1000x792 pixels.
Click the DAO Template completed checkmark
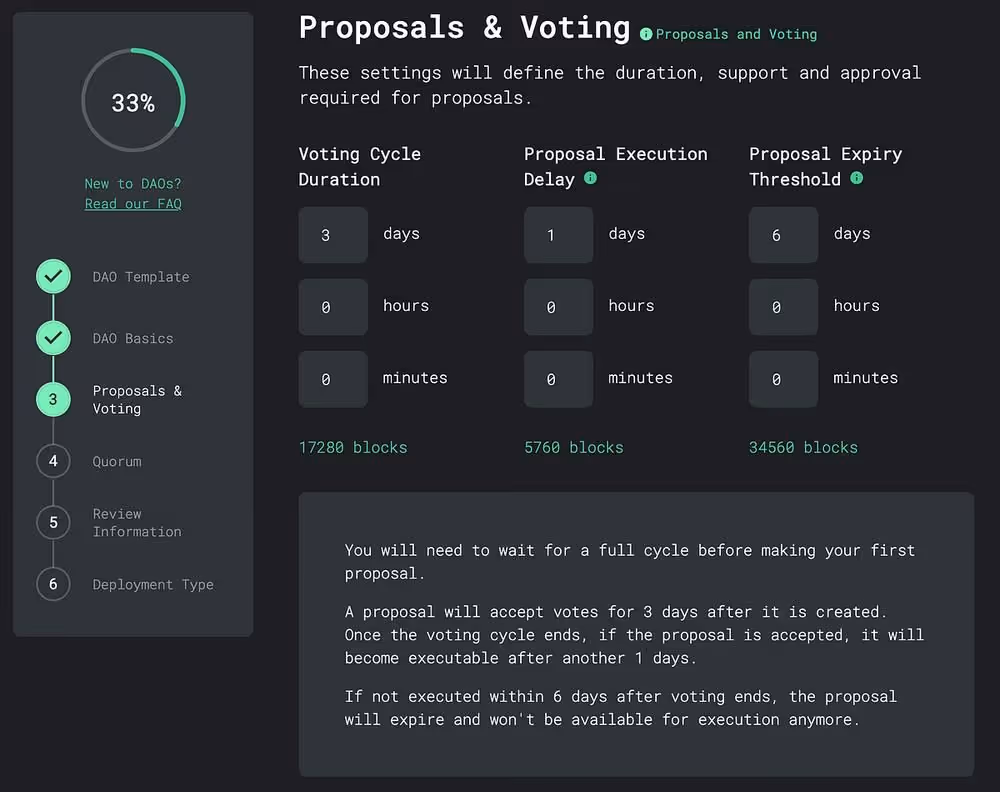(53, 277)
